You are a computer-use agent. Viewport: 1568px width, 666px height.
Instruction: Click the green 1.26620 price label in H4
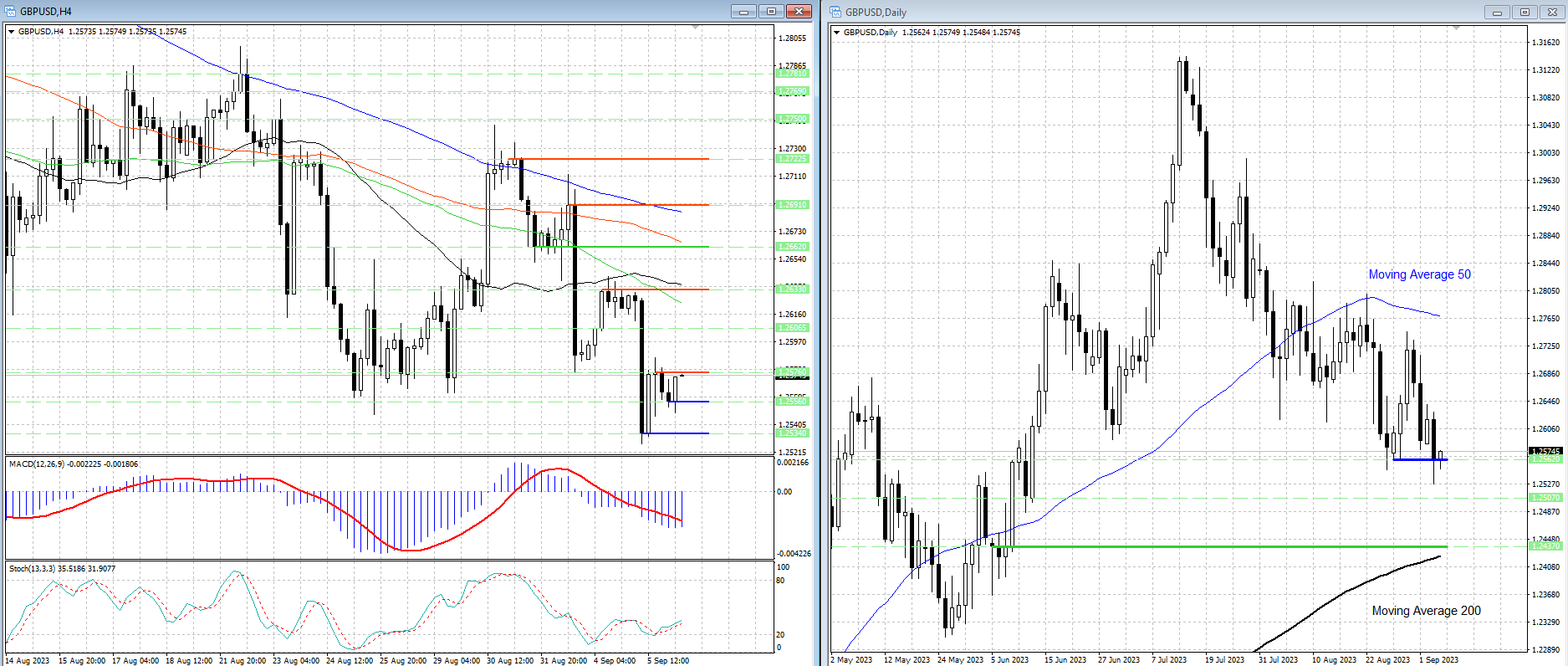pyautogui.click(x=792, y=247)
